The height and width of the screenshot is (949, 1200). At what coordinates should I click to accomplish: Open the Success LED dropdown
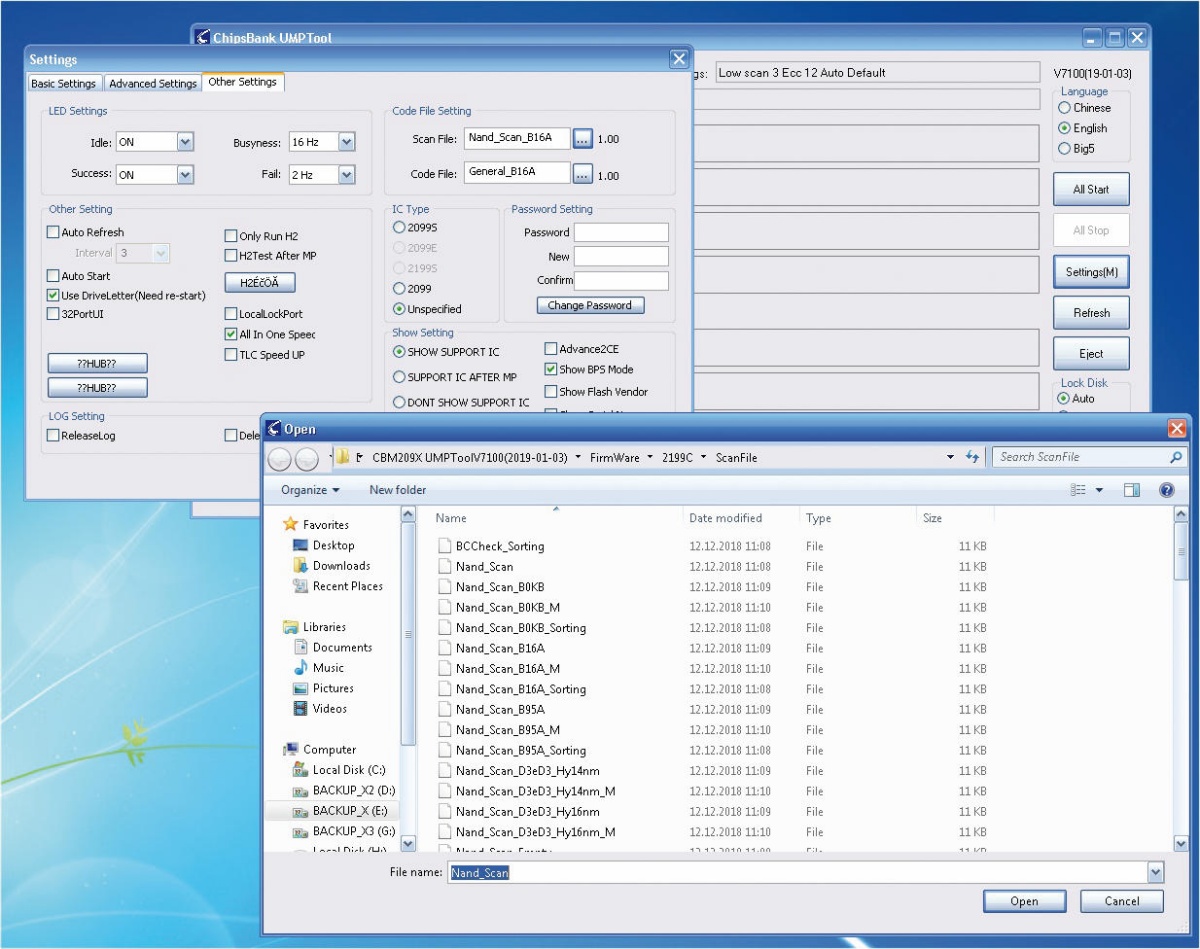point(185,174)
